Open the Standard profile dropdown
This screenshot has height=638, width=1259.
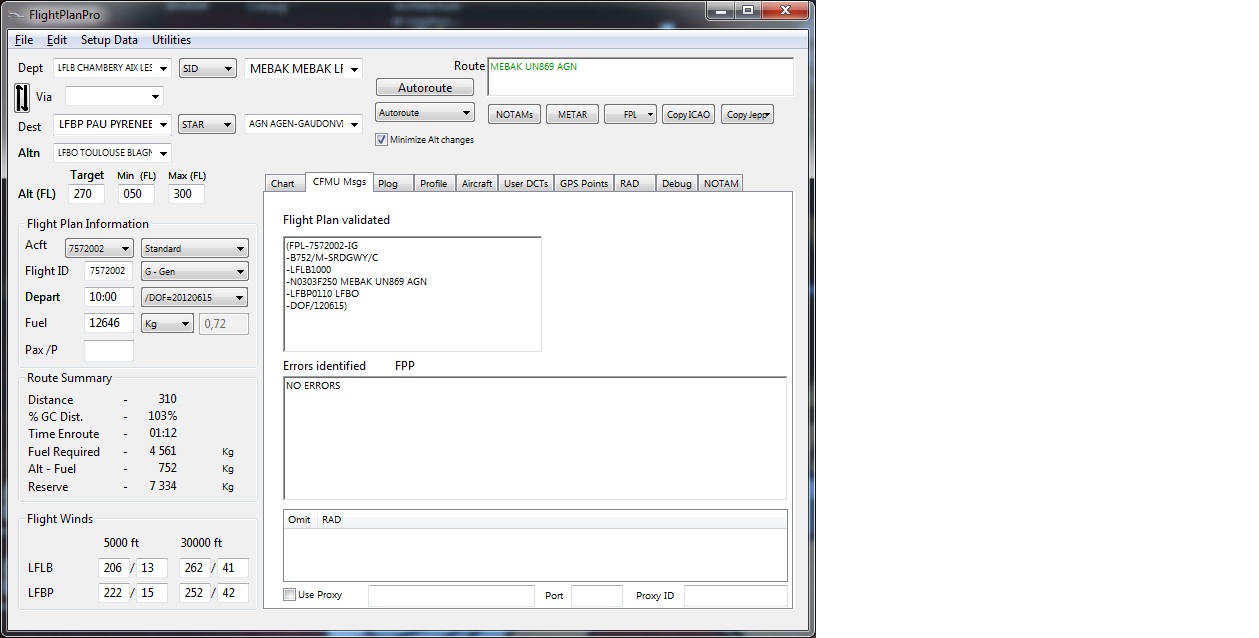195,248
